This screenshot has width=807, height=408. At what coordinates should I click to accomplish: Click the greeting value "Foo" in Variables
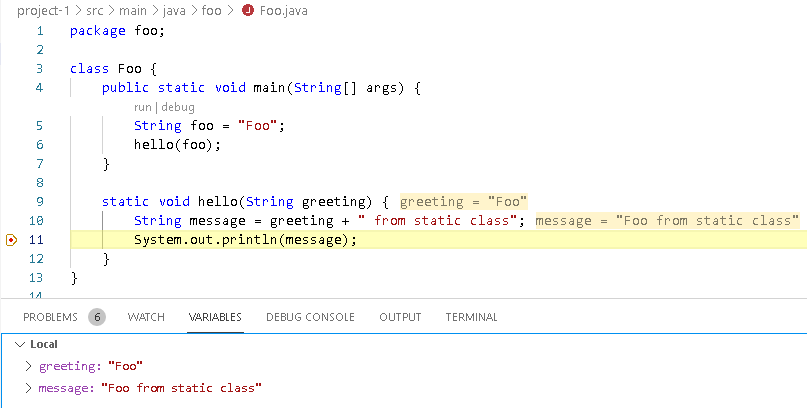tap(125, 366)
